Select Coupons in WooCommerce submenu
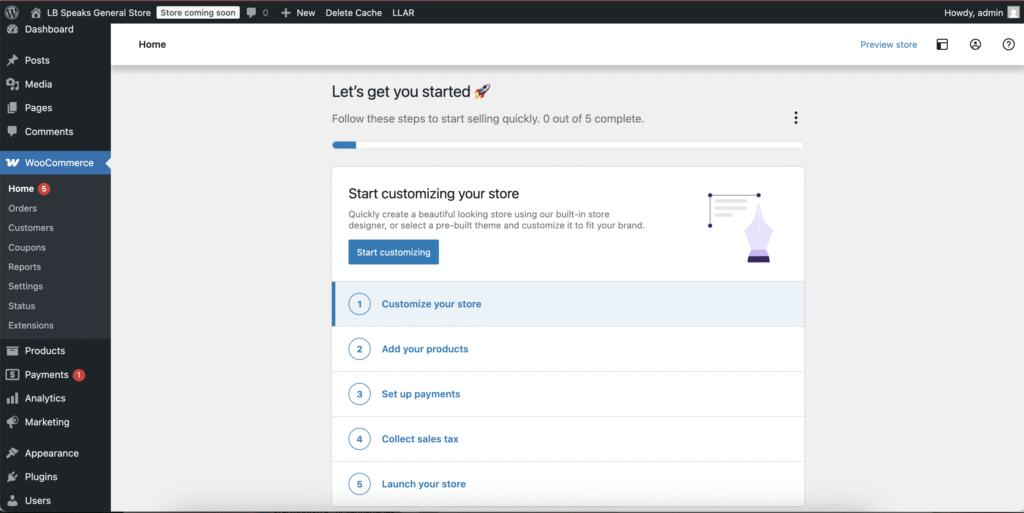The width and height of the screenshot is (1024, 513). click(27, 247)
